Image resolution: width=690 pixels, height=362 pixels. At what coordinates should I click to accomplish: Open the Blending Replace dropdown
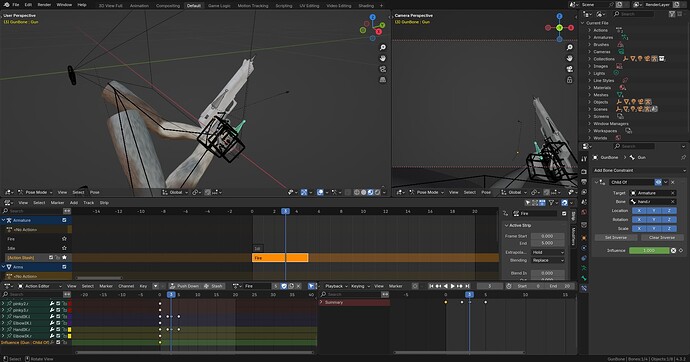tap(547, 260)
